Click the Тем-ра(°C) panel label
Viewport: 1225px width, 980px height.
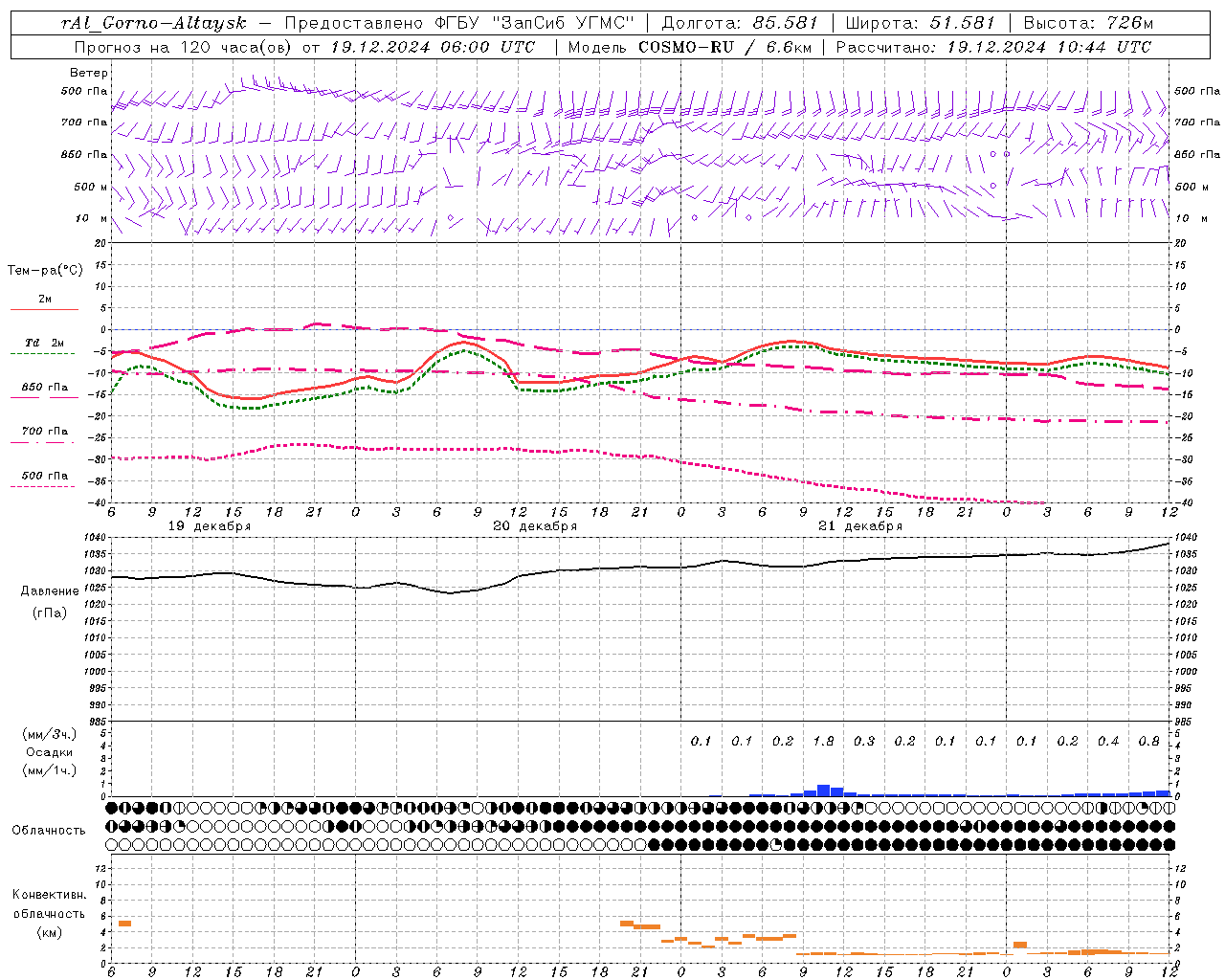coord(45,271)
